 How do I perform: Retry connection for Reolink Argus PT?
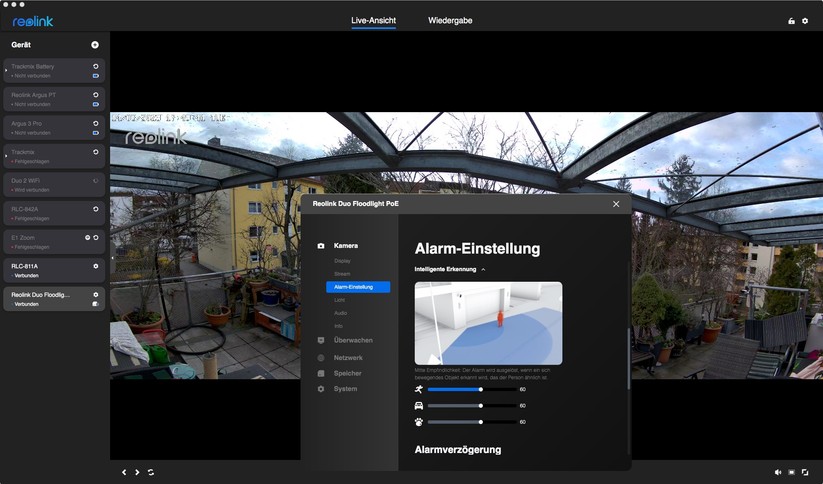coord(96,95)
